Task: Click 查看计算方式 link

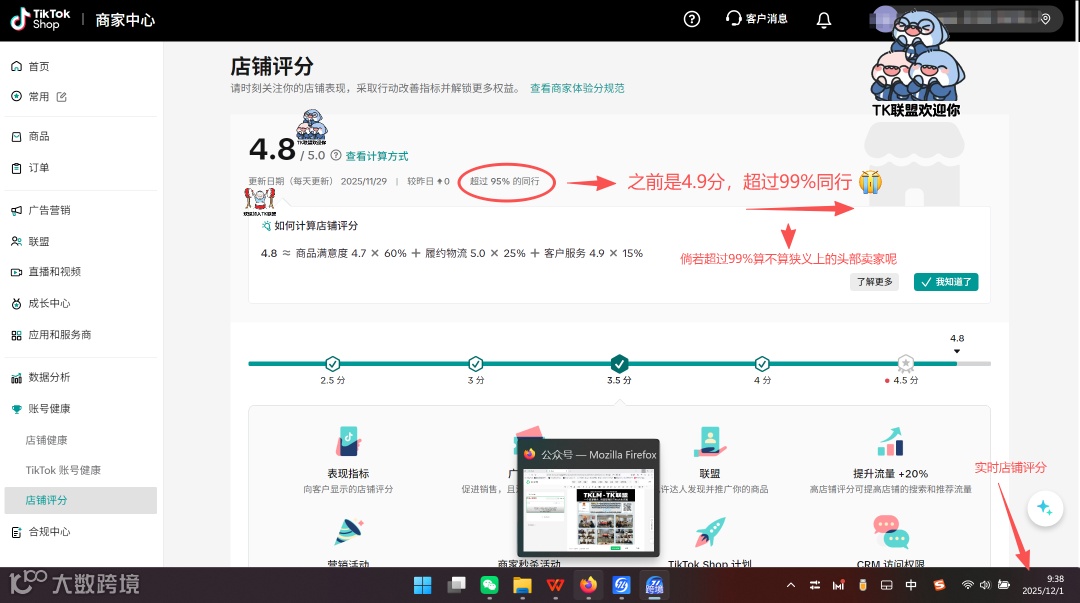Action: [377, 156]
